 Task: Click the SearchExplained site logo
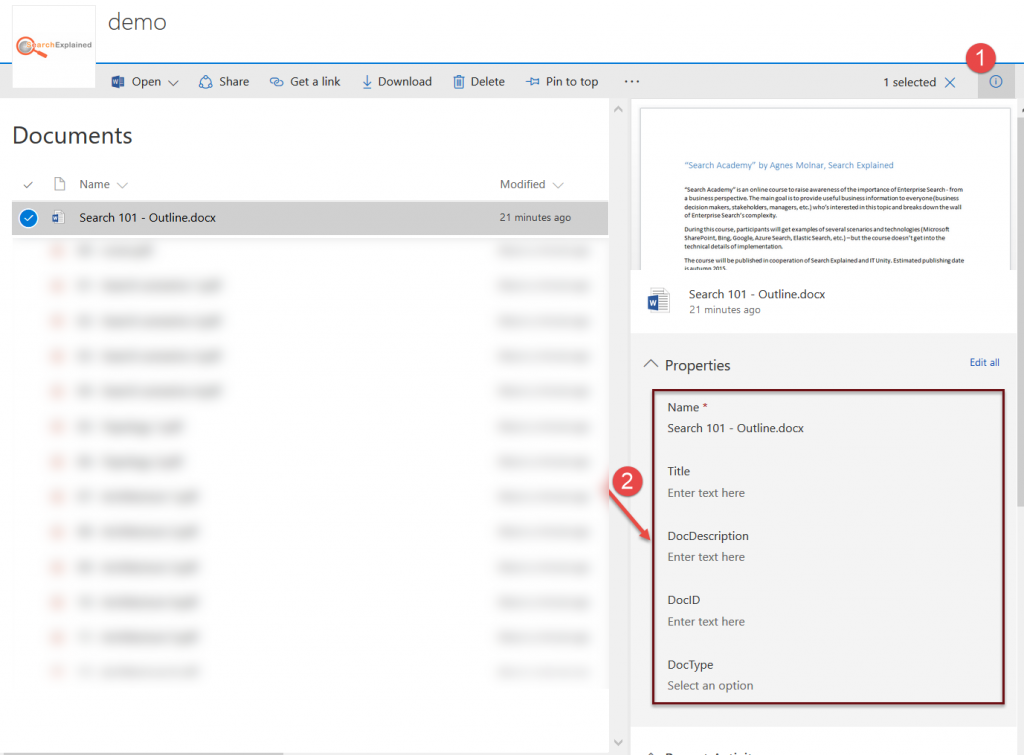point(54,46)
